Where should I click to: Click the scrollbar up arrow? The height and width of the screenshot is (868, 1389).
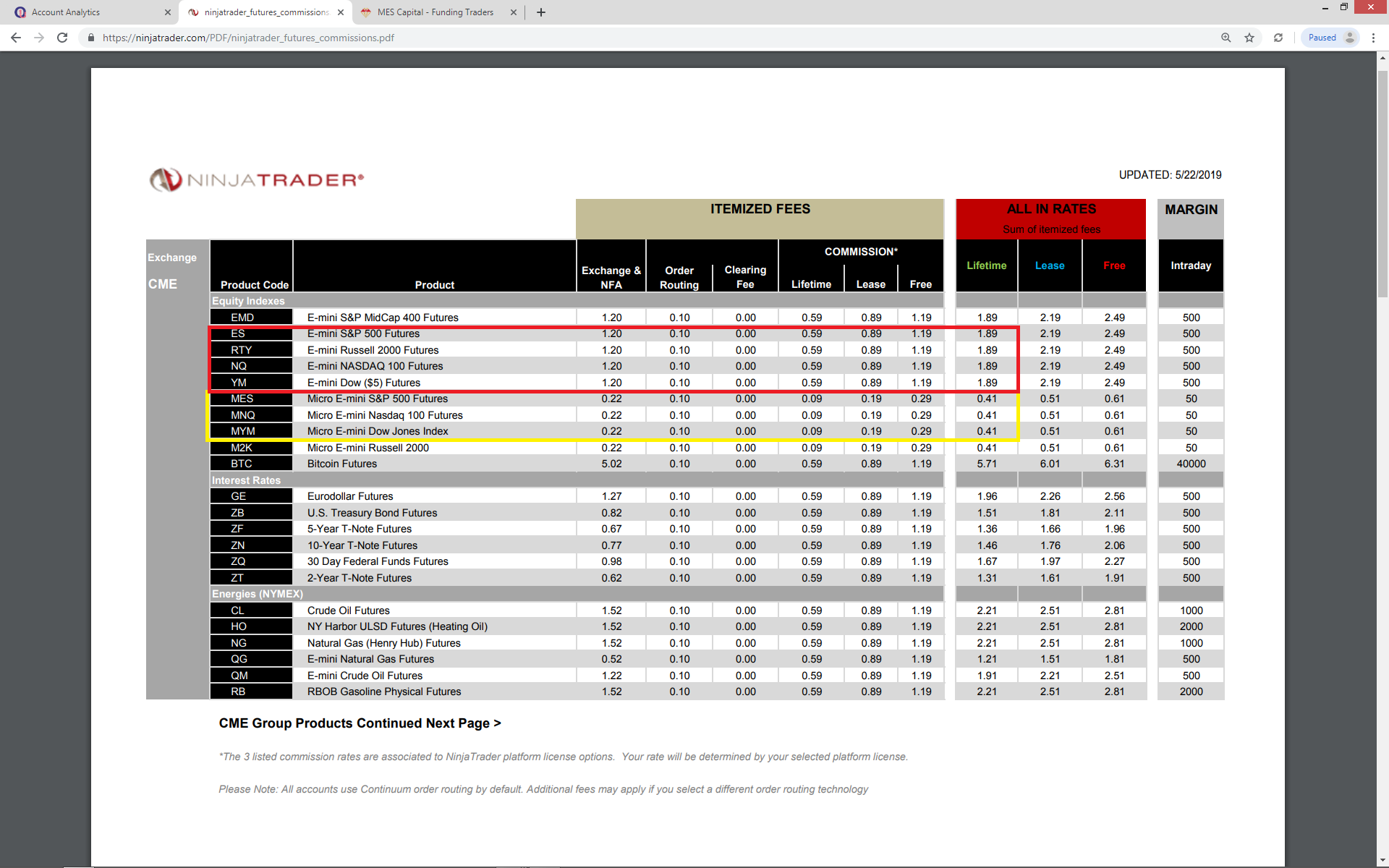click(x=1383, y=57)
